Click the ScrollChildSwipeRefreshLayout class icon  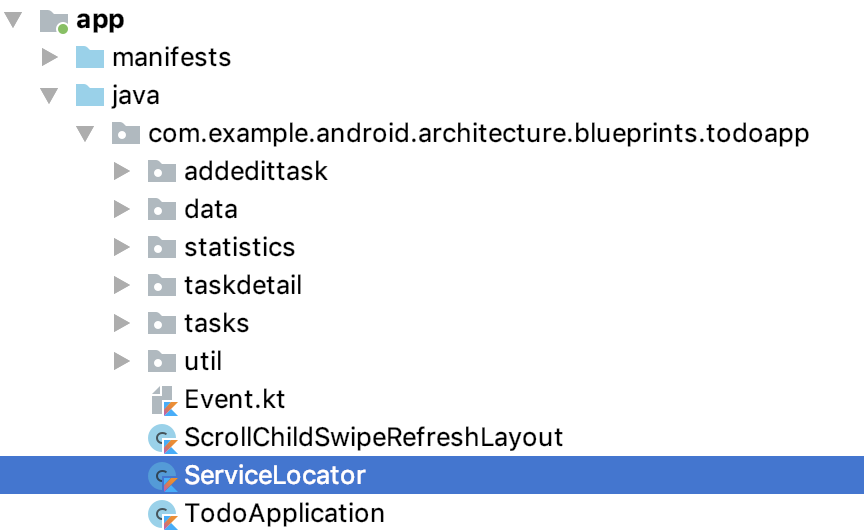(x=162, y=438)
